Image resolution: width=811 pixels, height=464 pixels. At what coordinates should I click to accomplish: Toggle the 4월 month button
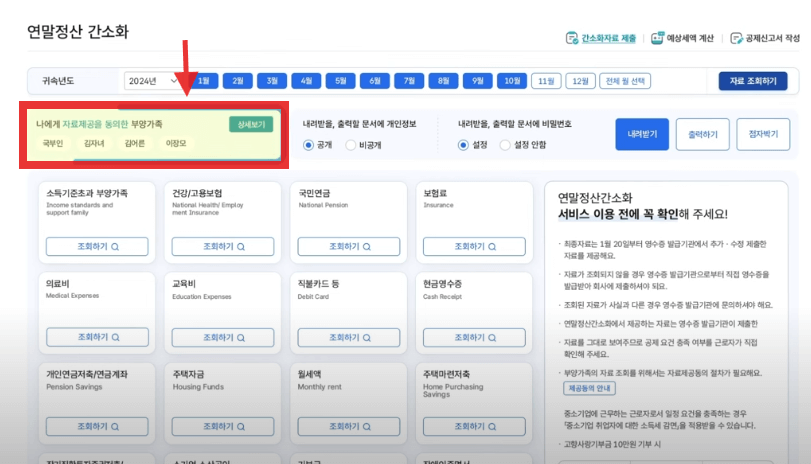(306, 81)
